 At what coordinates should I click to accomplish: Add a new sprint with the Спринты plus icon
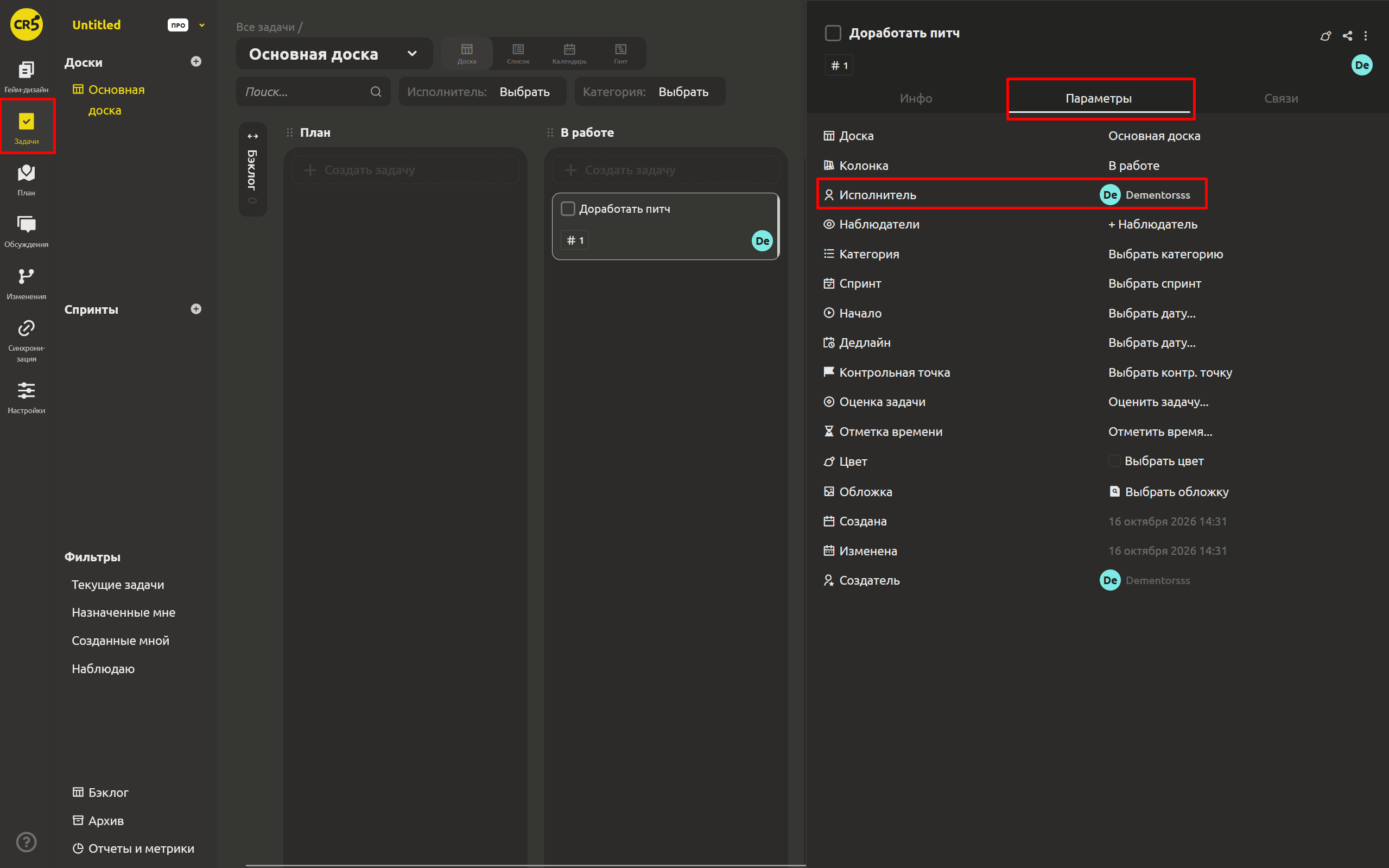tap(196, 309)
